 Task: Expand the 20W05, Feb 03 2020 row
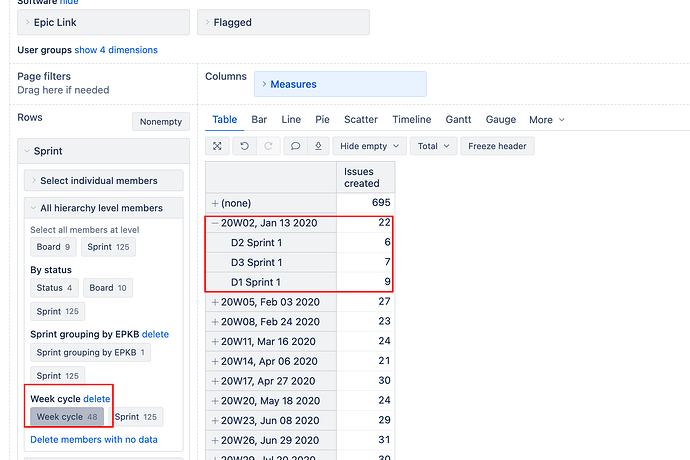point(215,302)
